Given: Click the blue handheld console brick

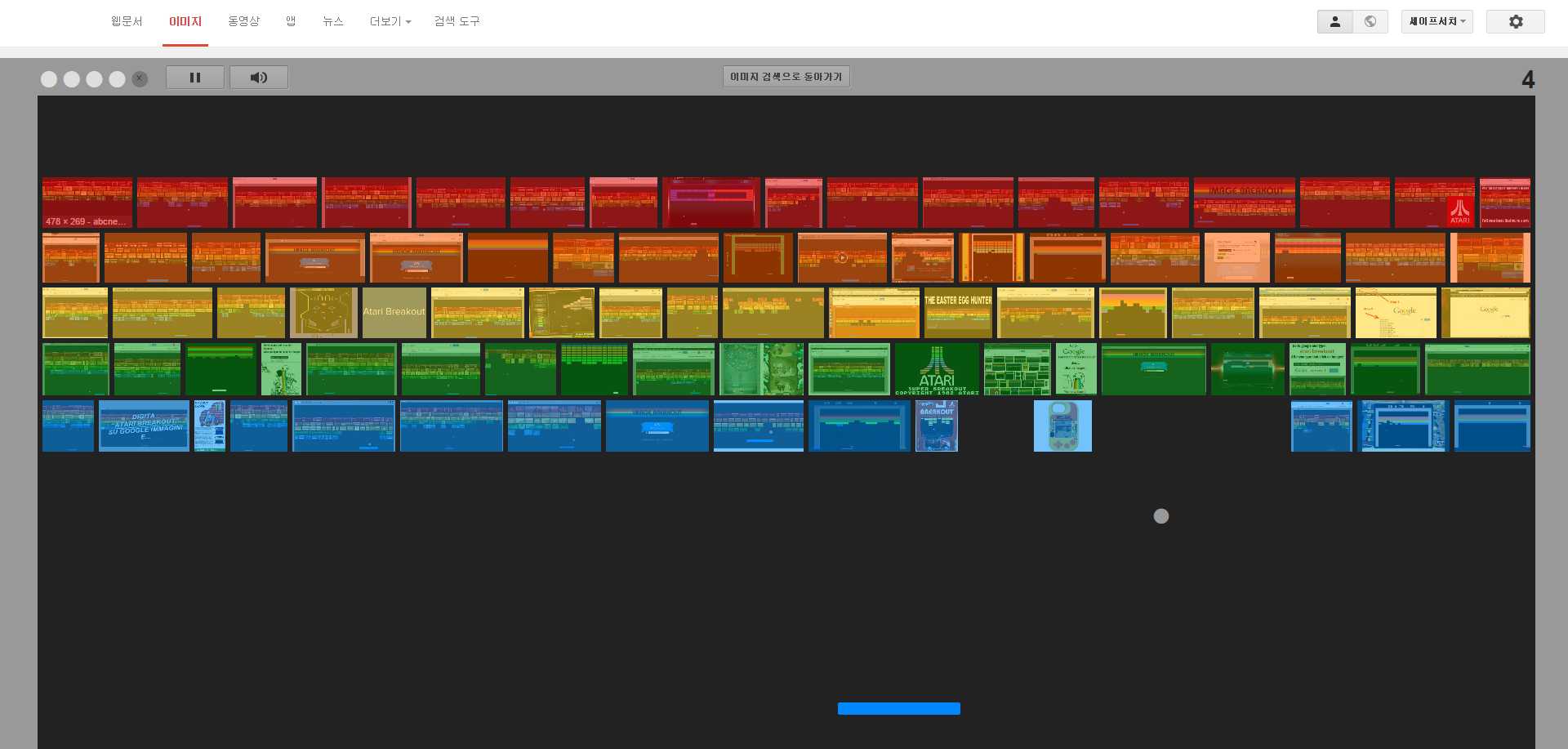Looking at the screenshot, I should coord(1062,426).
